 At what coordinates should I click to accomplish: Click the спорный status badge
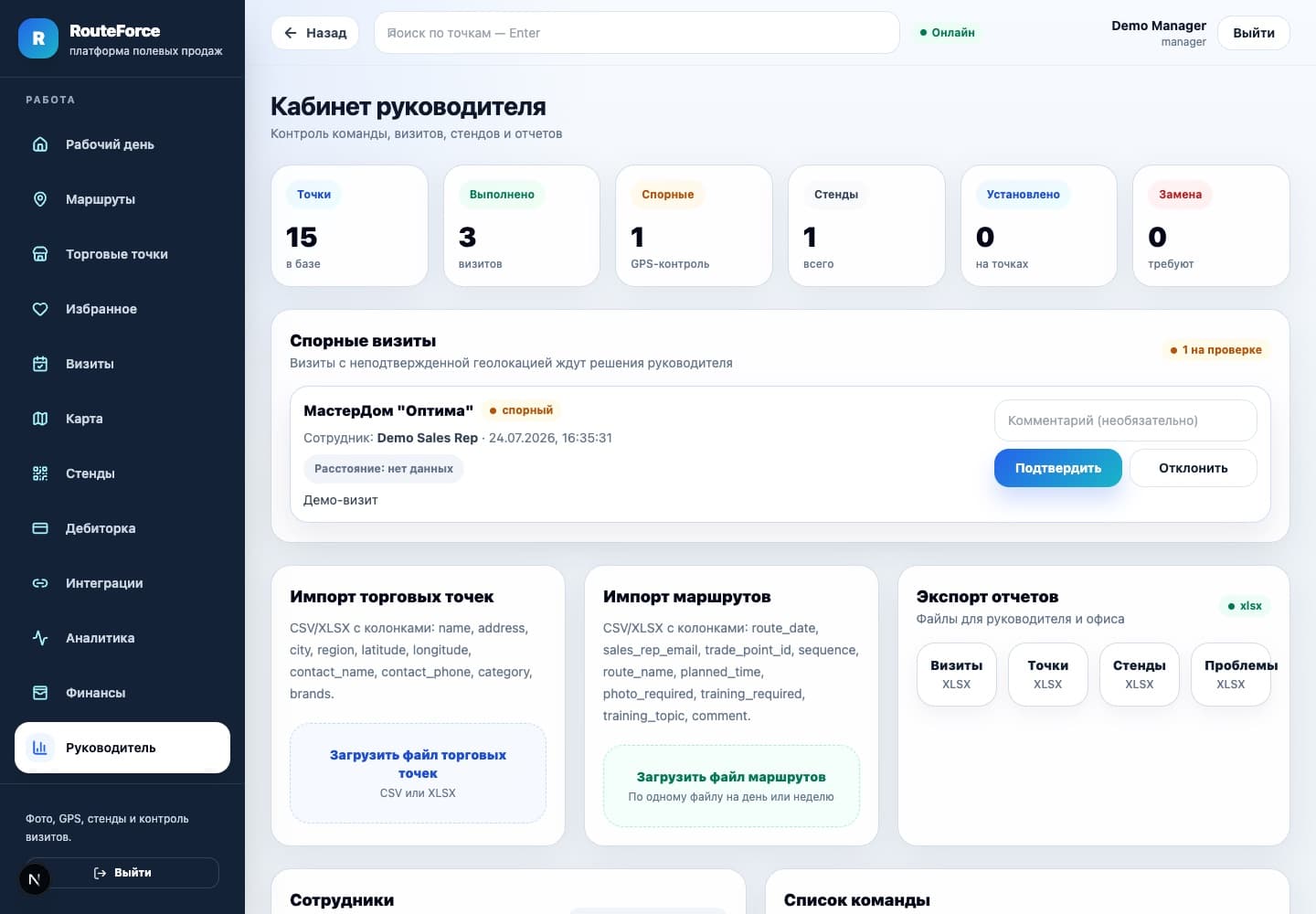(x=521, y=410)
